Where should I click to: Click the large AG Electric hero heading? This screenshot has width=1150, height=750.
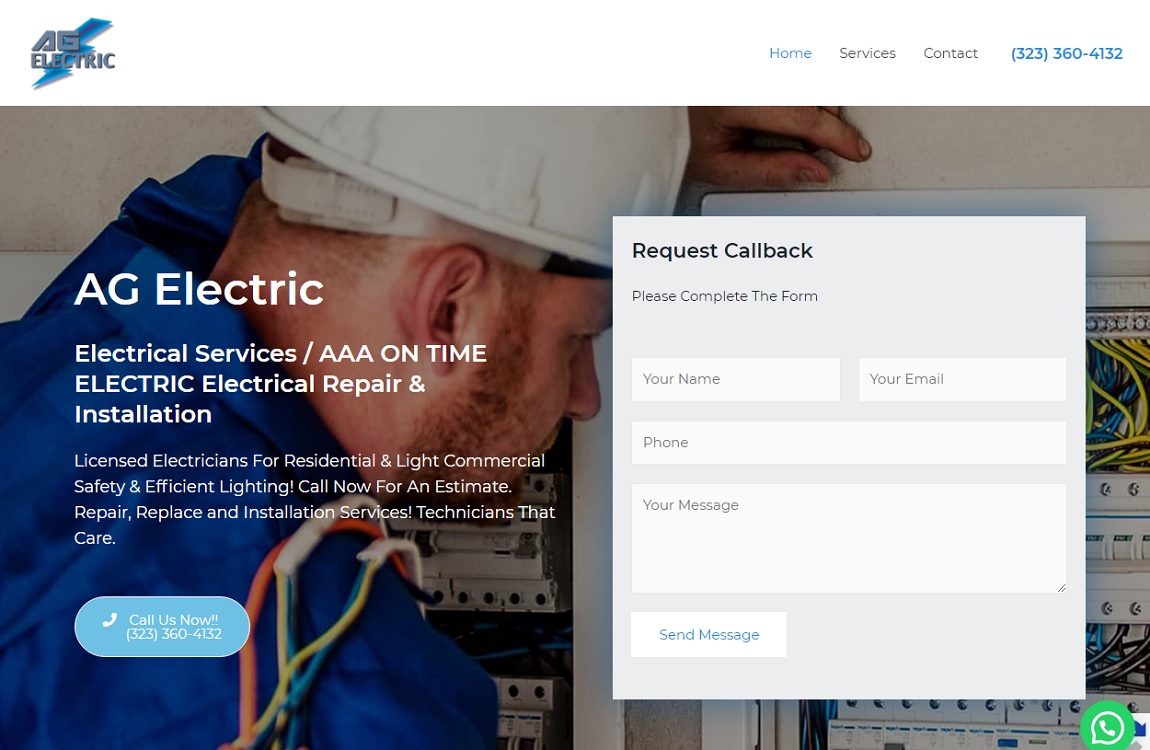pos(199,290)
